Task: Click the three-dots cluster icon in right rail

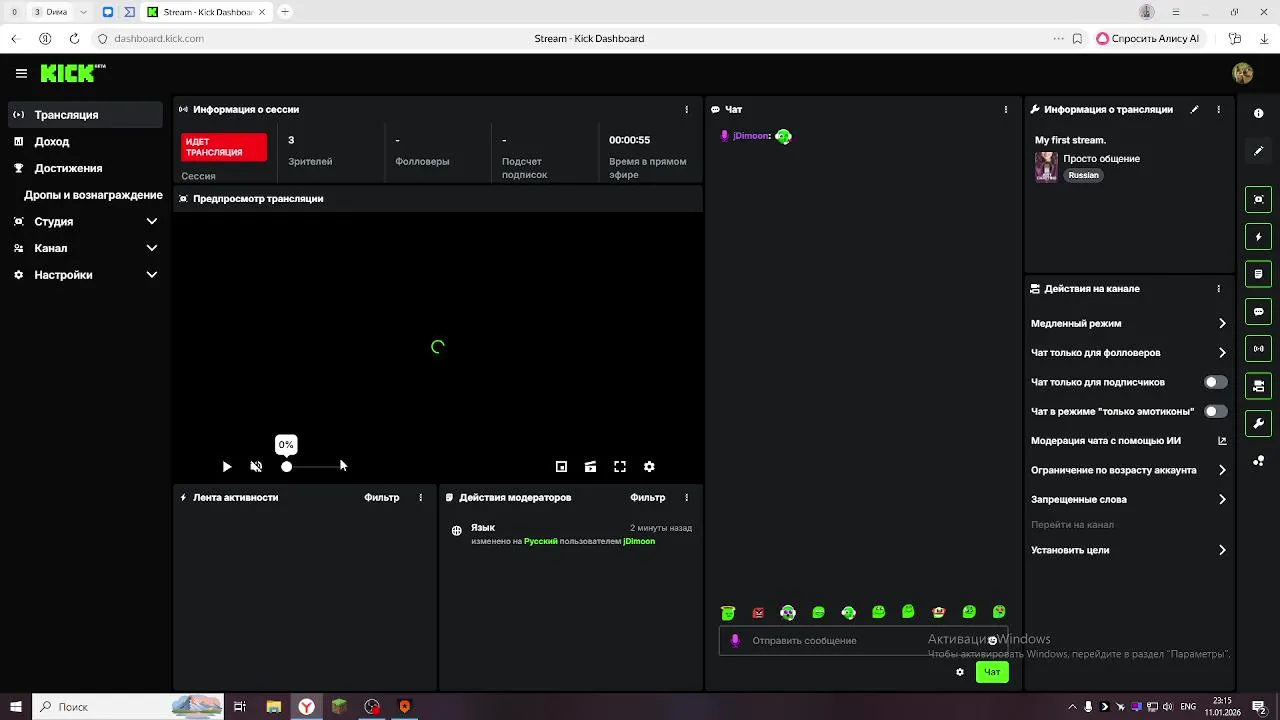Action: tap(1259, 461)
